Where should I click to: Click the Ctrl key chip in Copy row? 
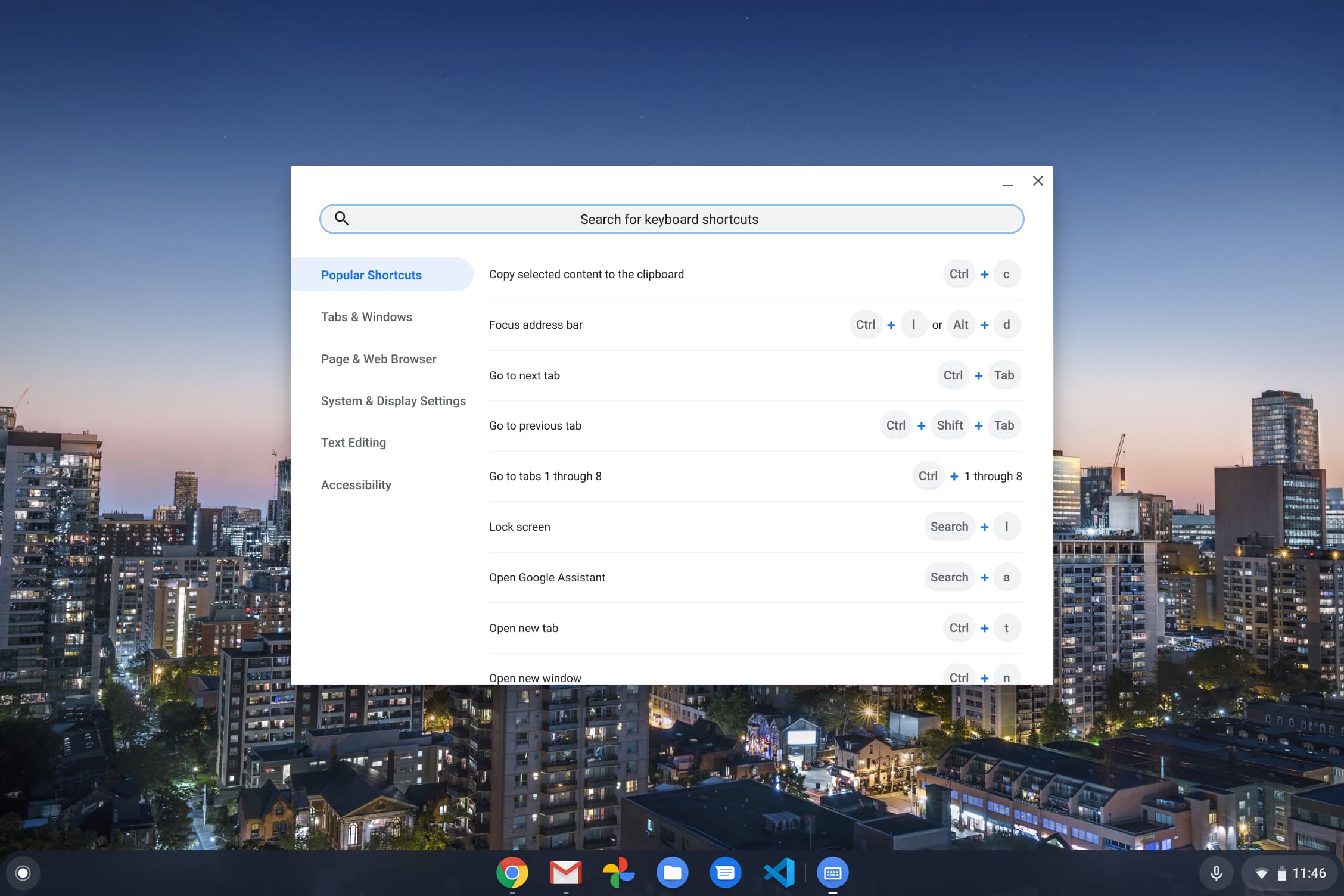[959, 274]
